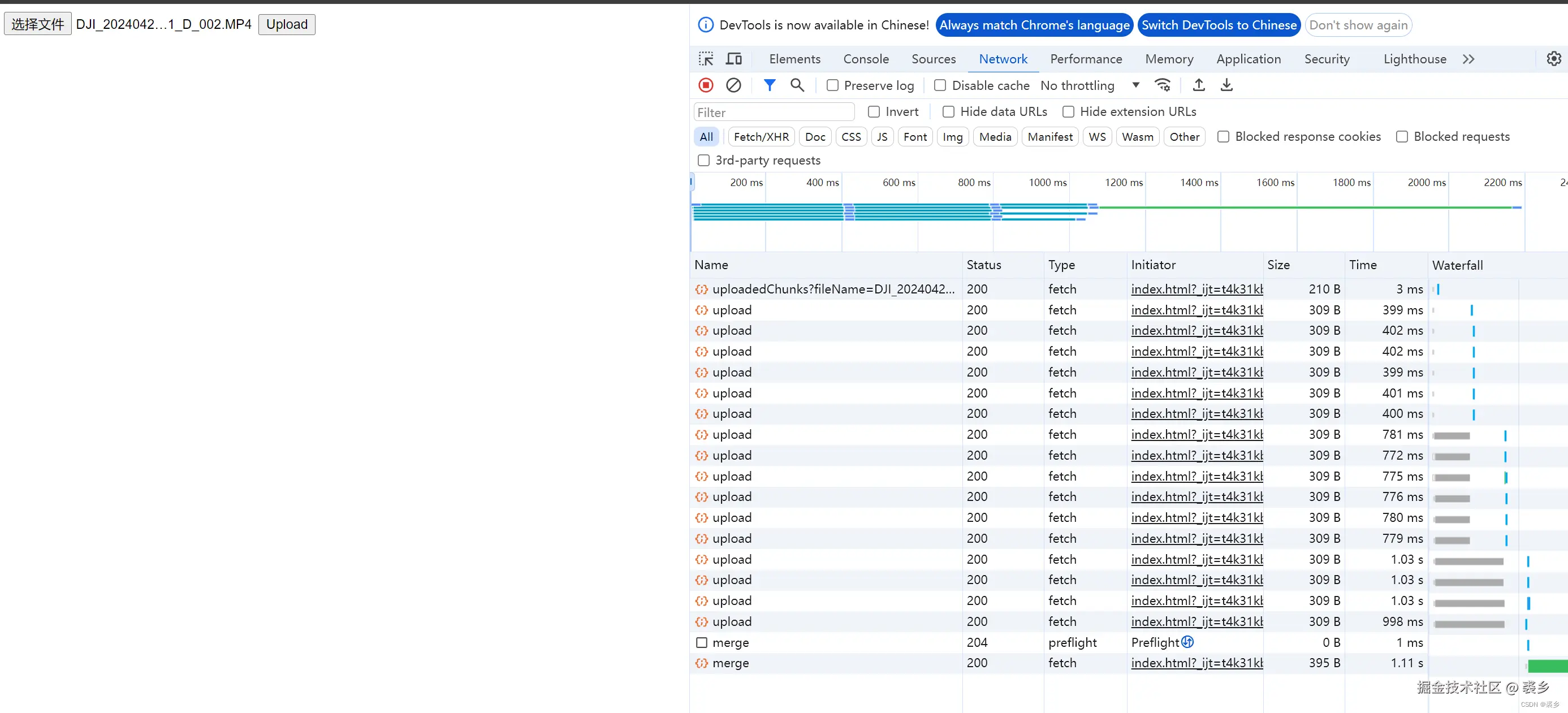Click the export HAR download arrow icon
Image resolution: width=1568 pixels, height=713 pixels.
[1226, 85]
